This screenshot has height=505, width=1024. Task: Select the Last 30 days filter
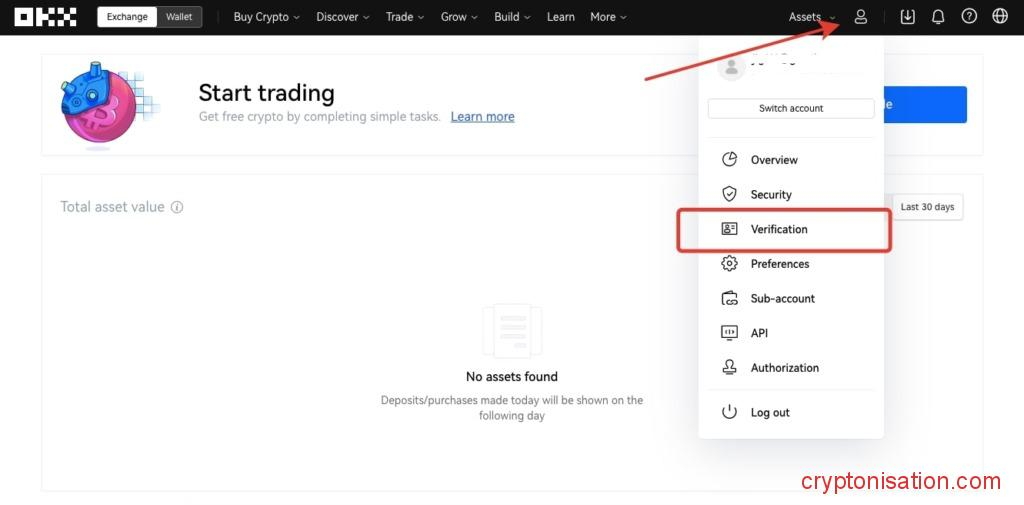click(x=927, y=207)
